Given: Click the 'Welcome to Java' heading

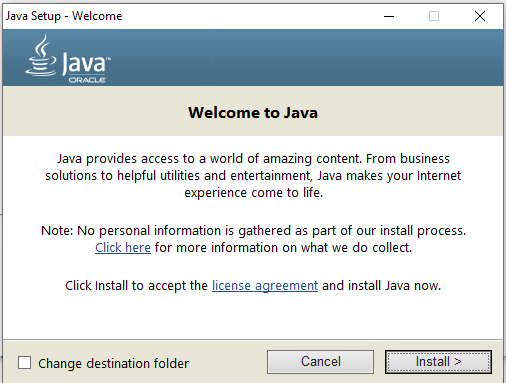Looking at the screenshot, I should 253,112.
